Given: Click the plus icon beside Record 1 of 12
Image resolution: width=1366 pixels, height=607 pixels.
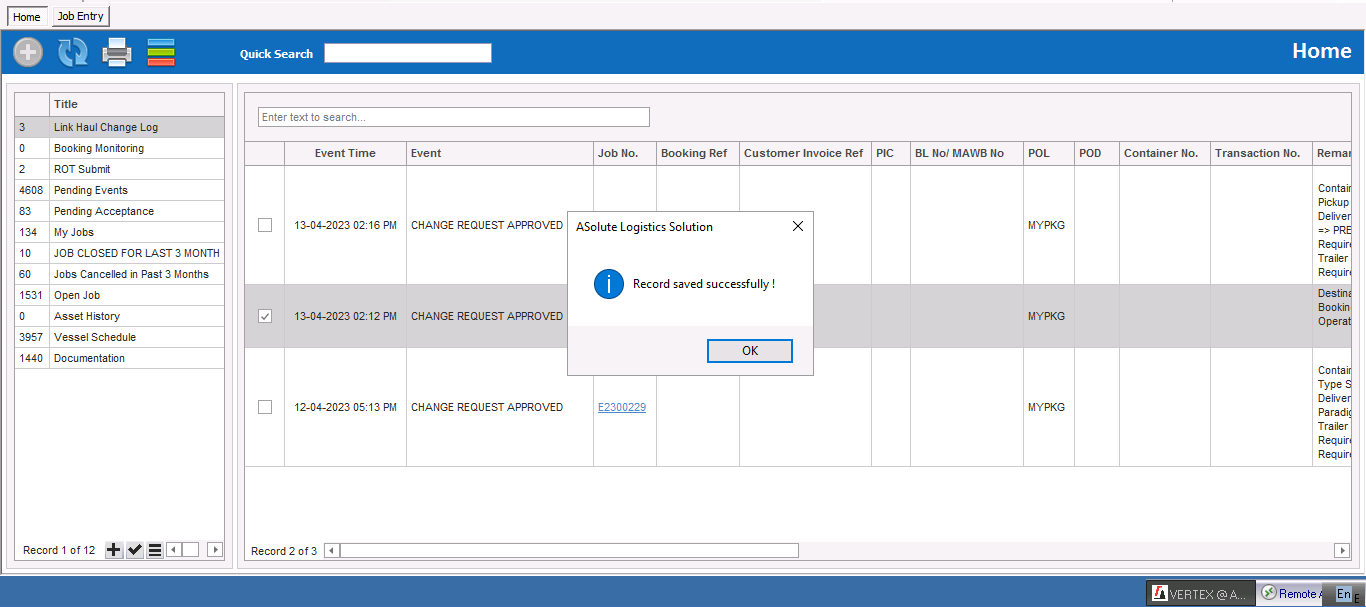Looking at the screenshot, I should point(114,550).
